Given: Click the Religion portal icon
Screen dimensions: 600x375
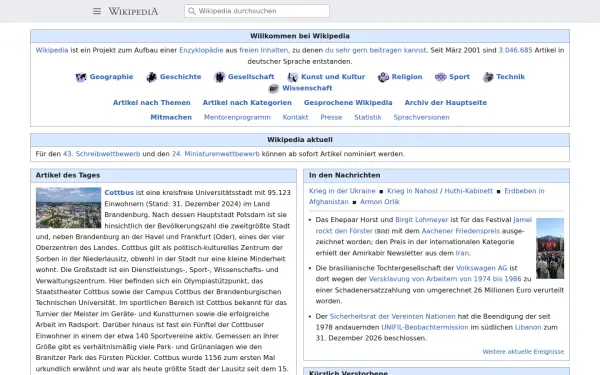Looking at the screenshot, I should pyautogui.click(x=383, y=77).
